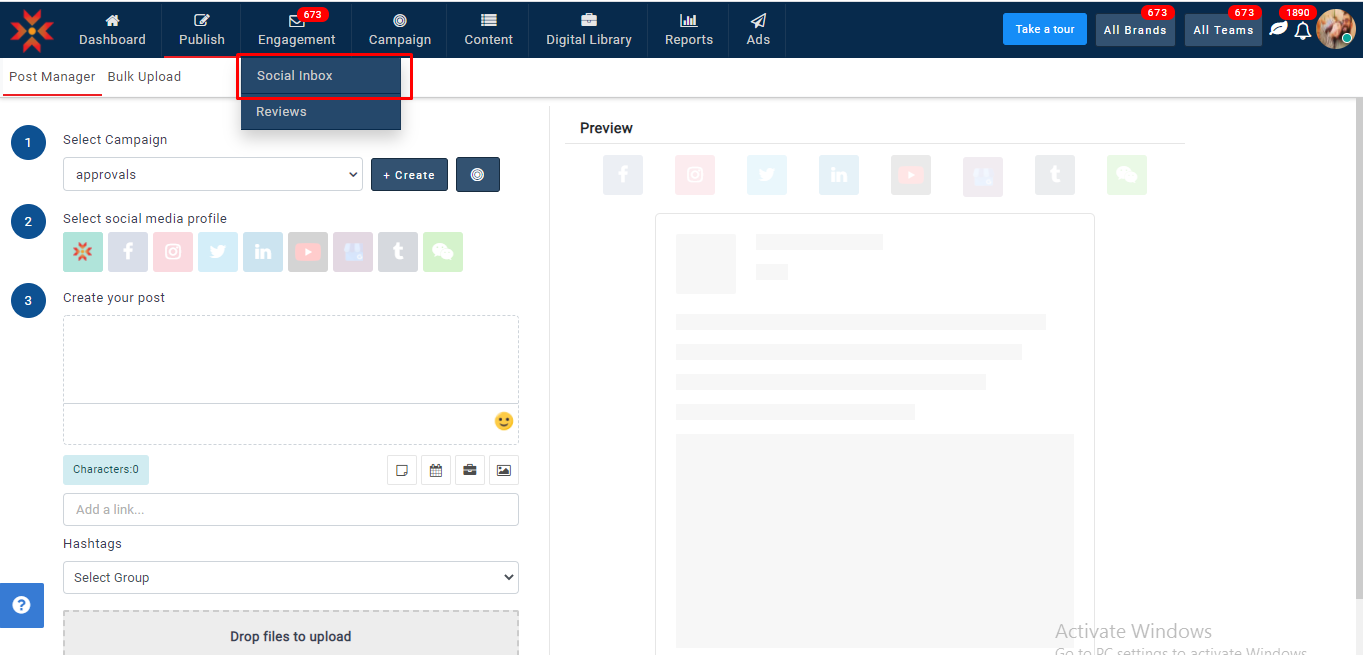Select Social Inbox from Engagement menu
The width and height of the screenshot is (1363, 655).
(x=295, y=76)
